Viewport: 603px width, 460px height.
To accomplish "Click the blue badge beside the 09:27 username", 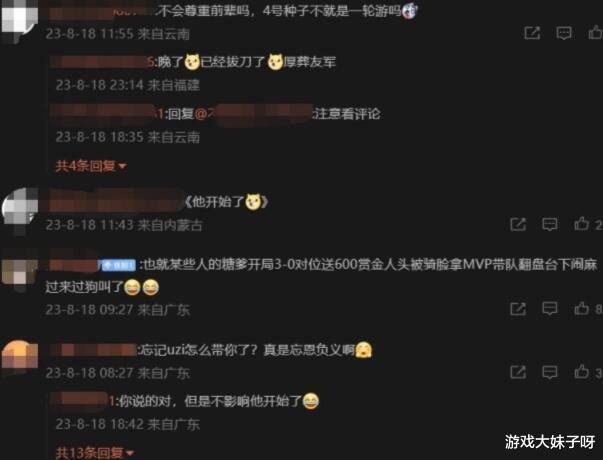I will tap(118, 265).
